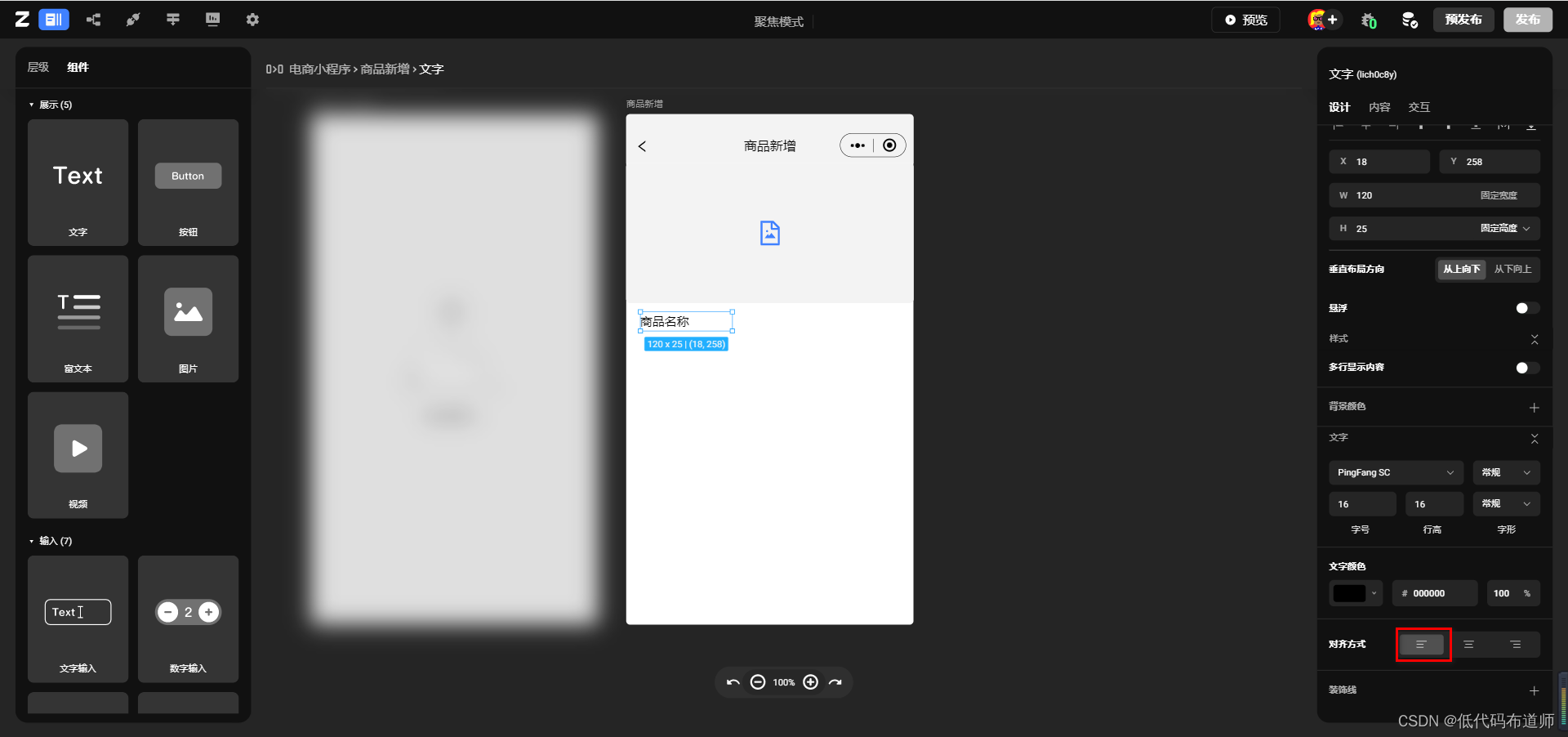1568x737 pixels.
Task: Open the 固定高度 height mode dropdown
Action: [x=1506, y=229]
